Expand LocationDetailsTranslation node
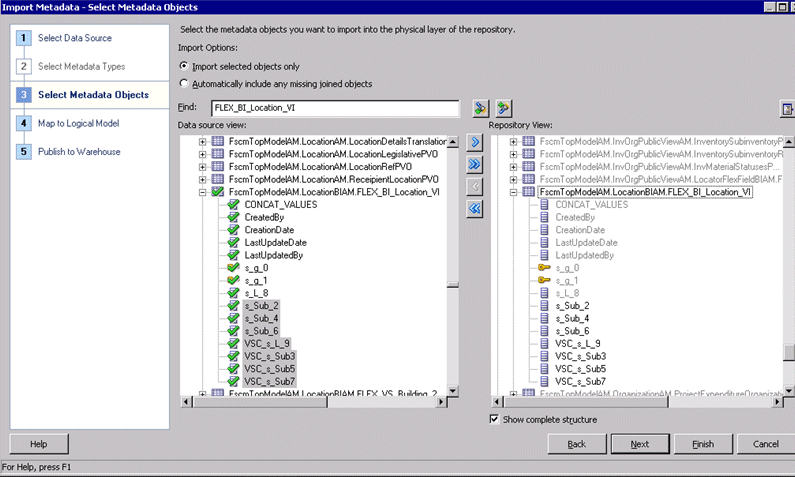This screenshot has width=795, height=477. pyautogui.click(x=202, y=141)
